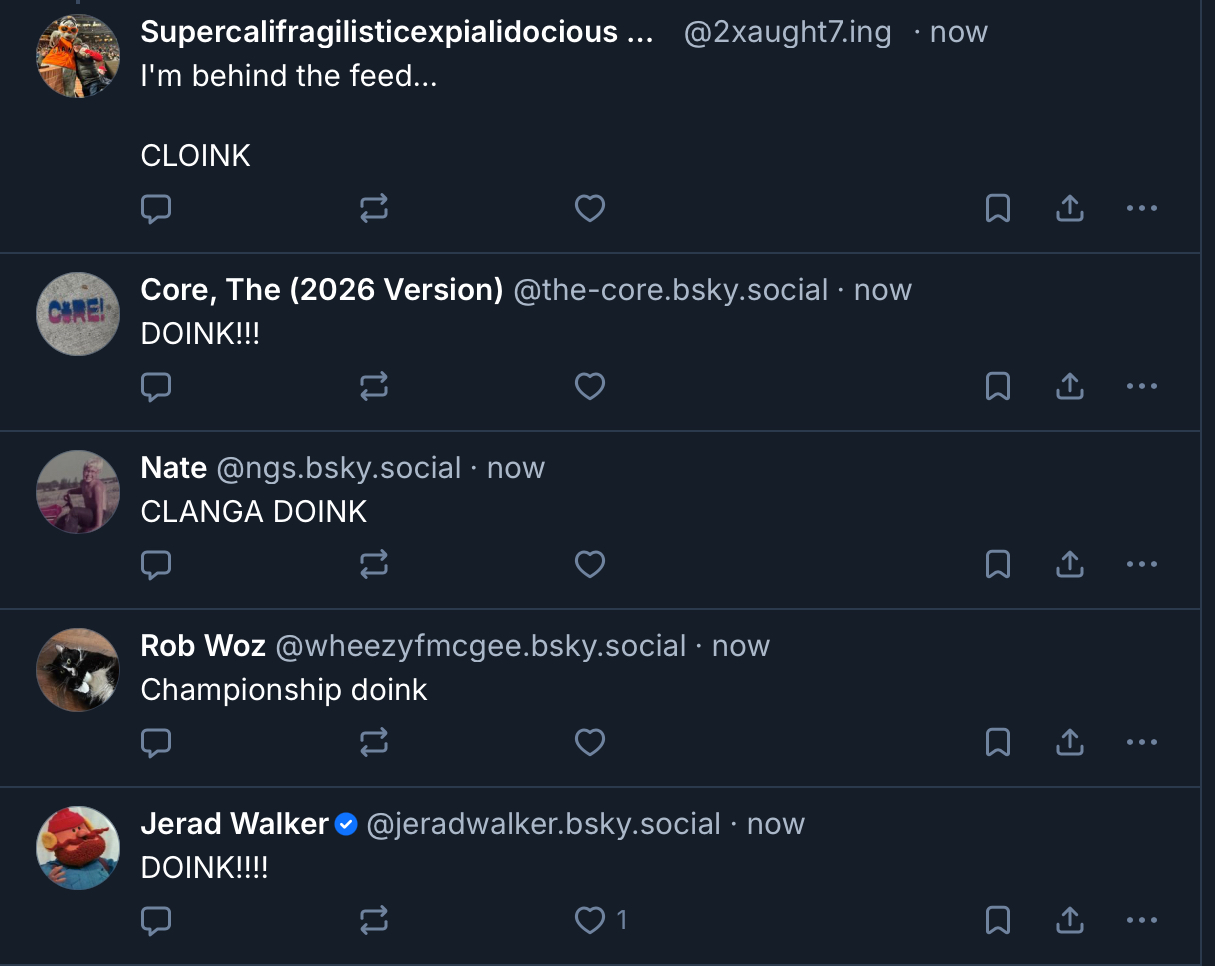This screenshot has width=1215, height=966.
Task: Open the three-dot menu on Nate's post
Action: click(1141, 565)
